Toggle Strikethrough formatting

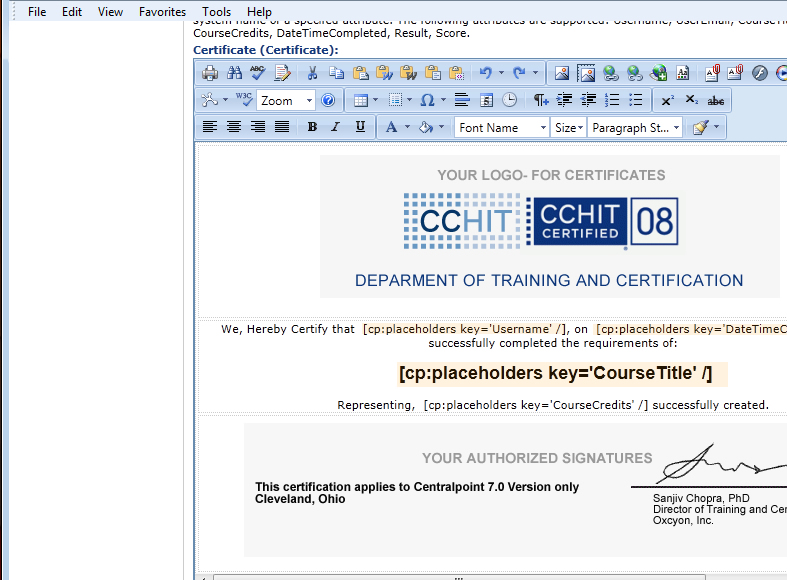coord(716,100)
